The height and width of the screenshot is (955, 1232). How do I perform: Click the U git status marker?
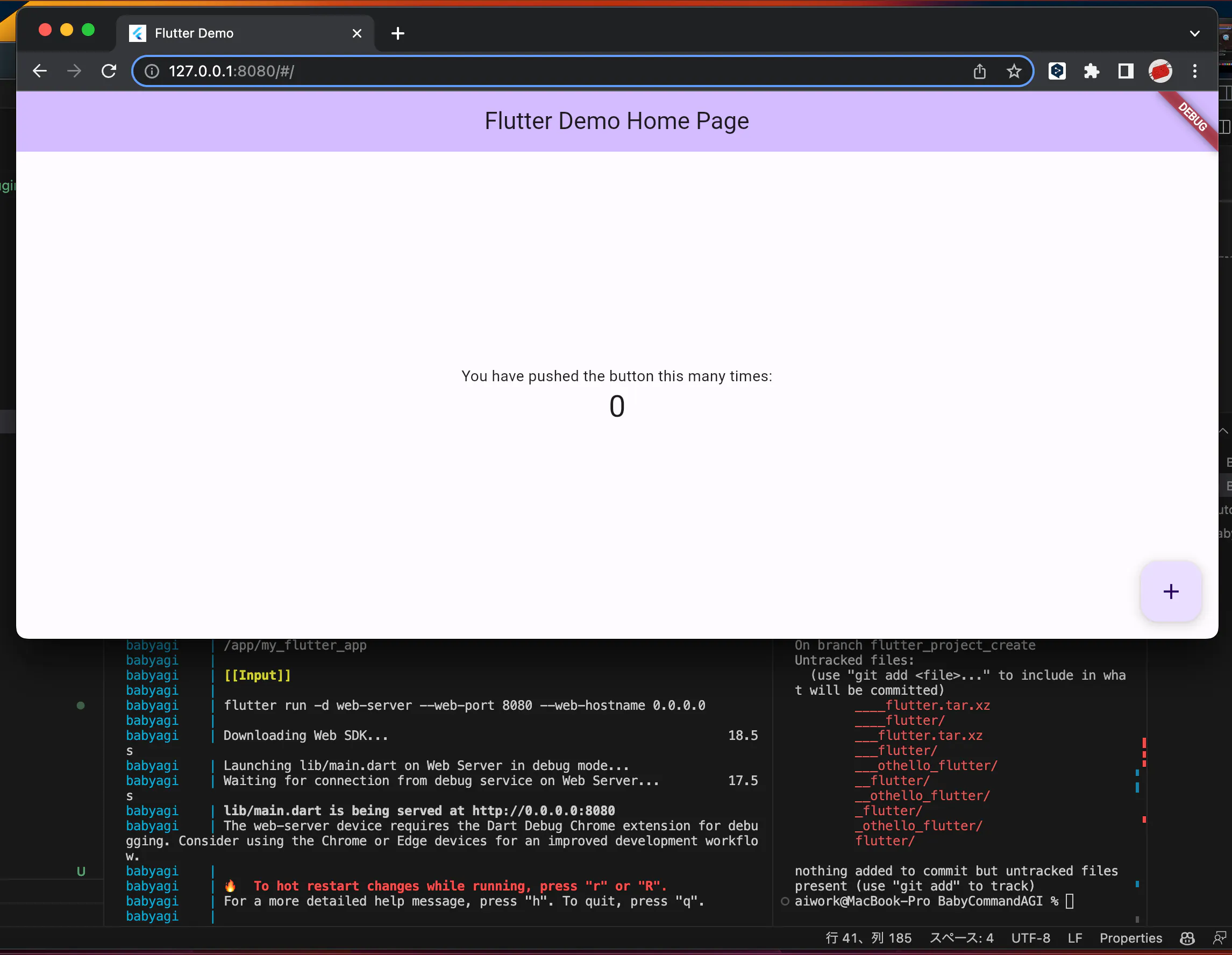pyautogui.click(x=81, y=872)
